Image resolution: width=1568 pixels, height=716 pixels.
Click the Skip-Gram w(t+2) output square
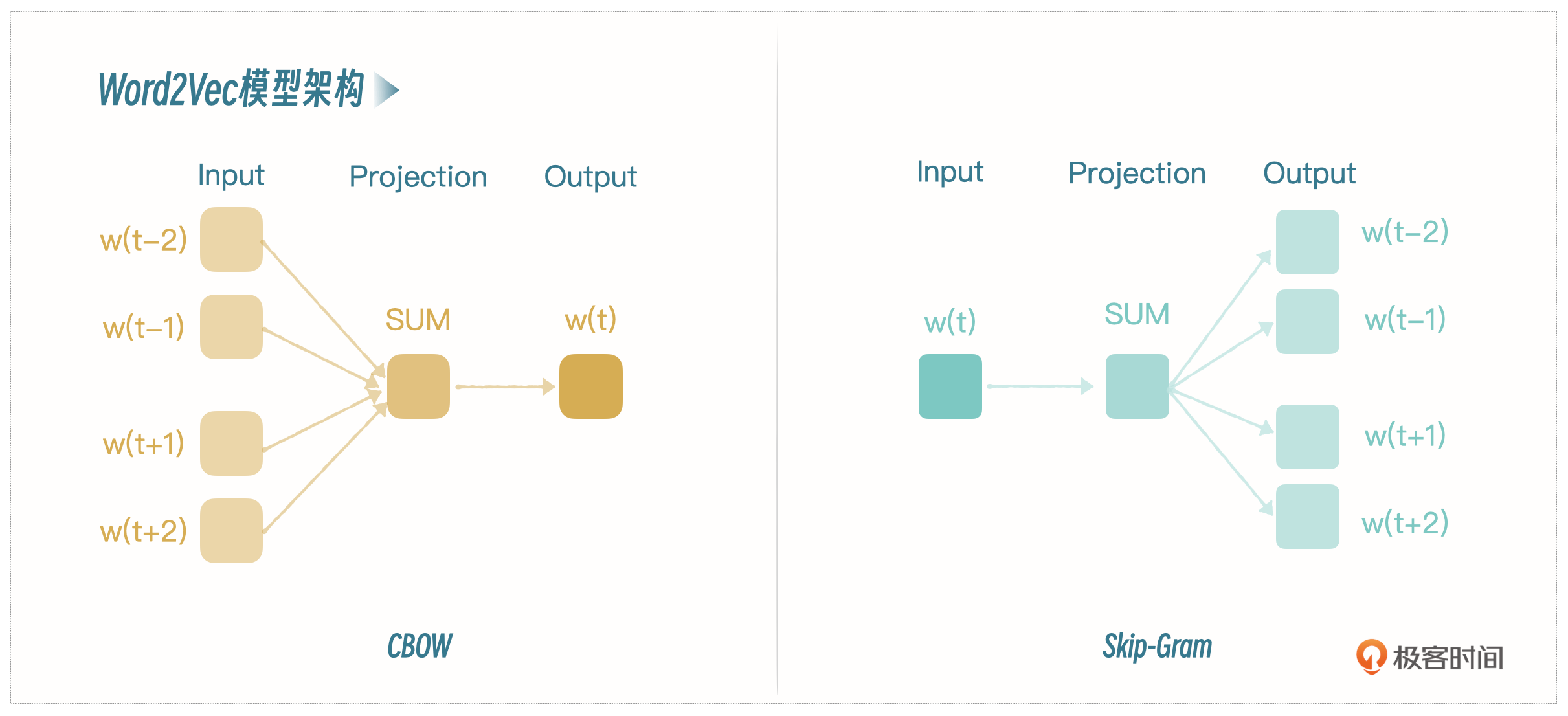point(1307,517)
